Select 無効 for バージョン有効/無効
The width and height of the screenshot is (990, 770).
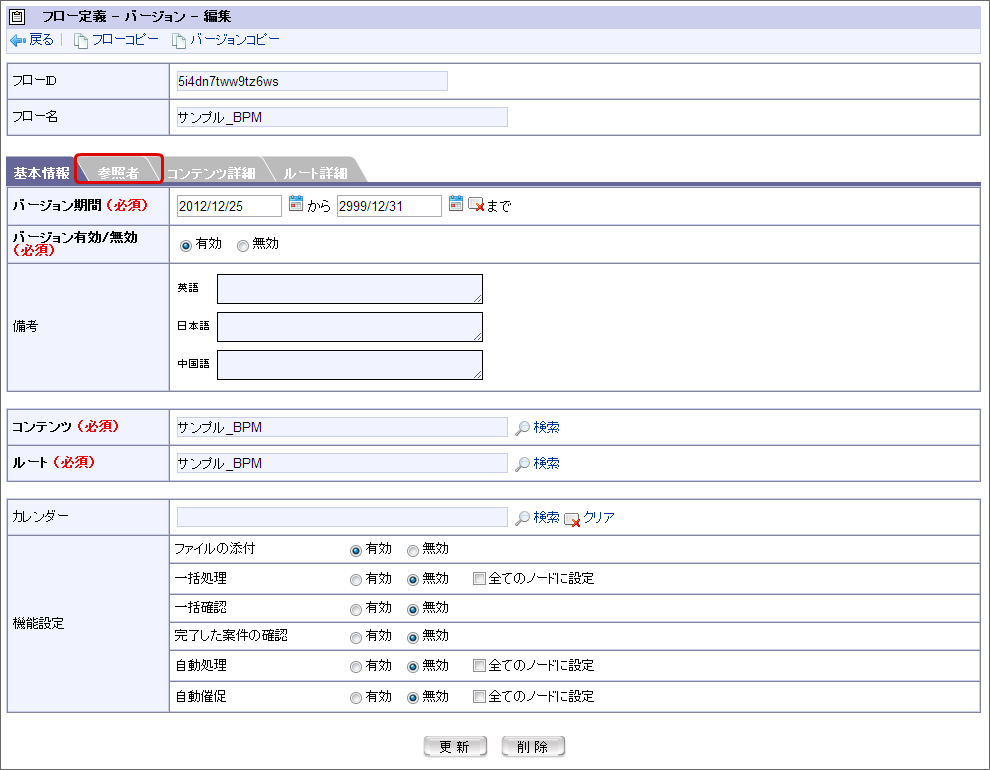pyautogui.click(x=242, y=245)
